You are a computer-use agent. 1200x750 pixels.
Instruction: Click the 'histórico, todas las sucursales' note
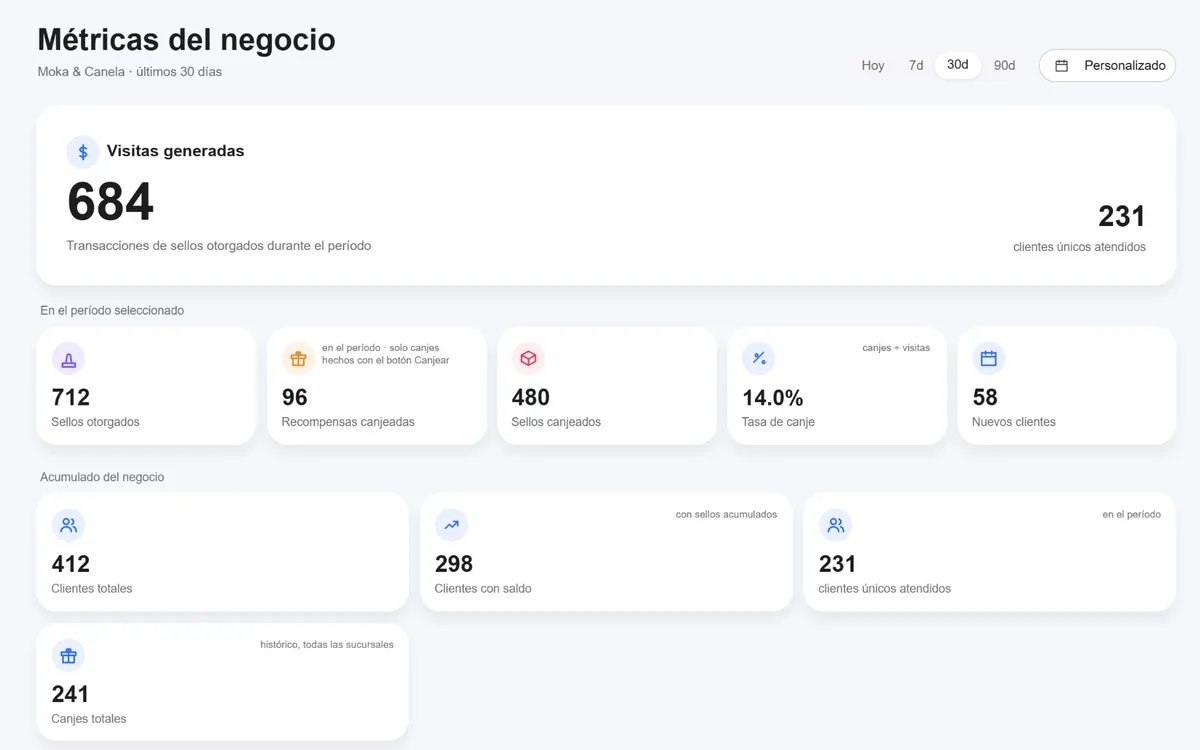(327, 645)
